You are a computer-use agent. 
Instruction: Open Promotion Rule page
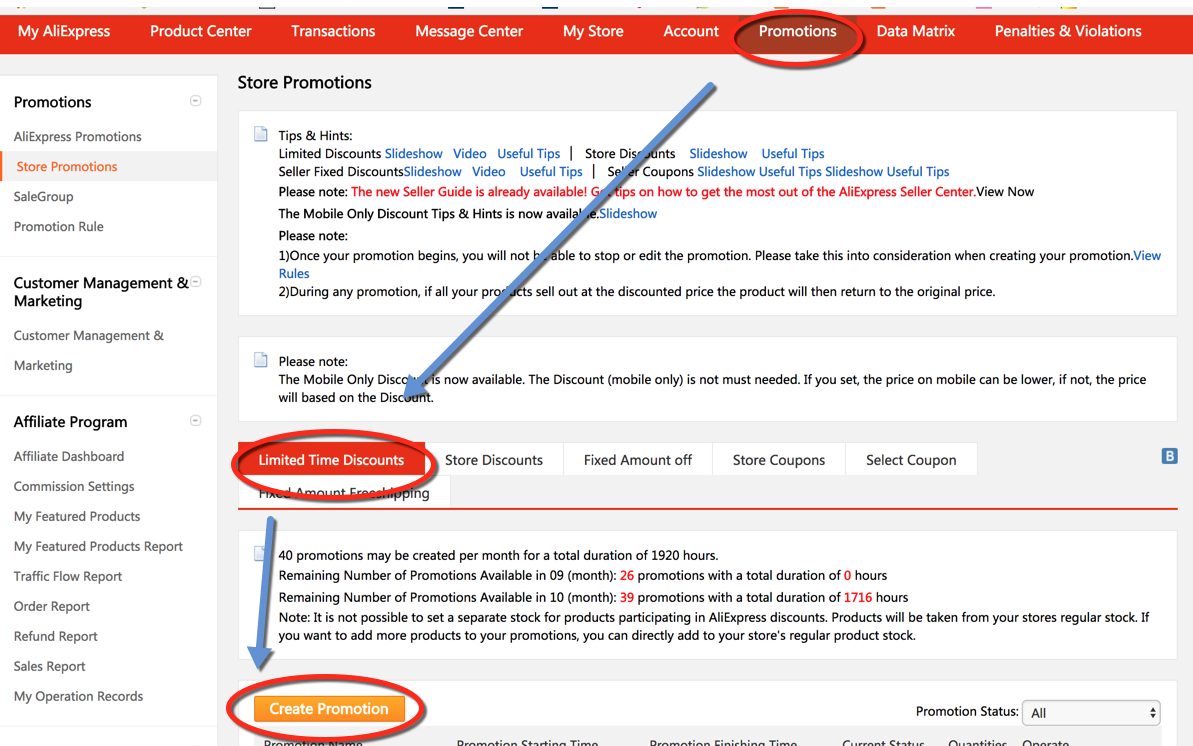[x=59, y=227]
